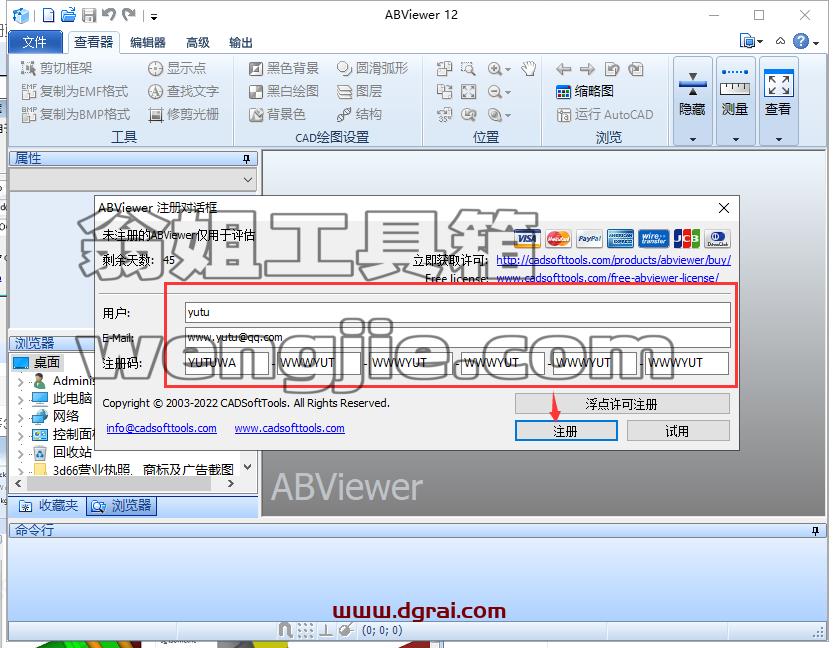
Task: Open the zoom out dropdown arrow
Action: tap(508, 93)
